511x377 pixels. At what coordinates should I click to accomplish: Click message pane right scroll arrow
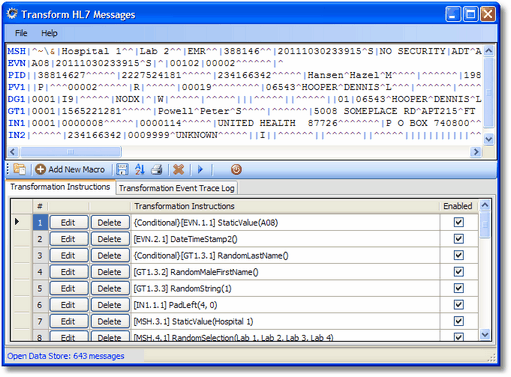pyautogui.click(x=476, y=152)
